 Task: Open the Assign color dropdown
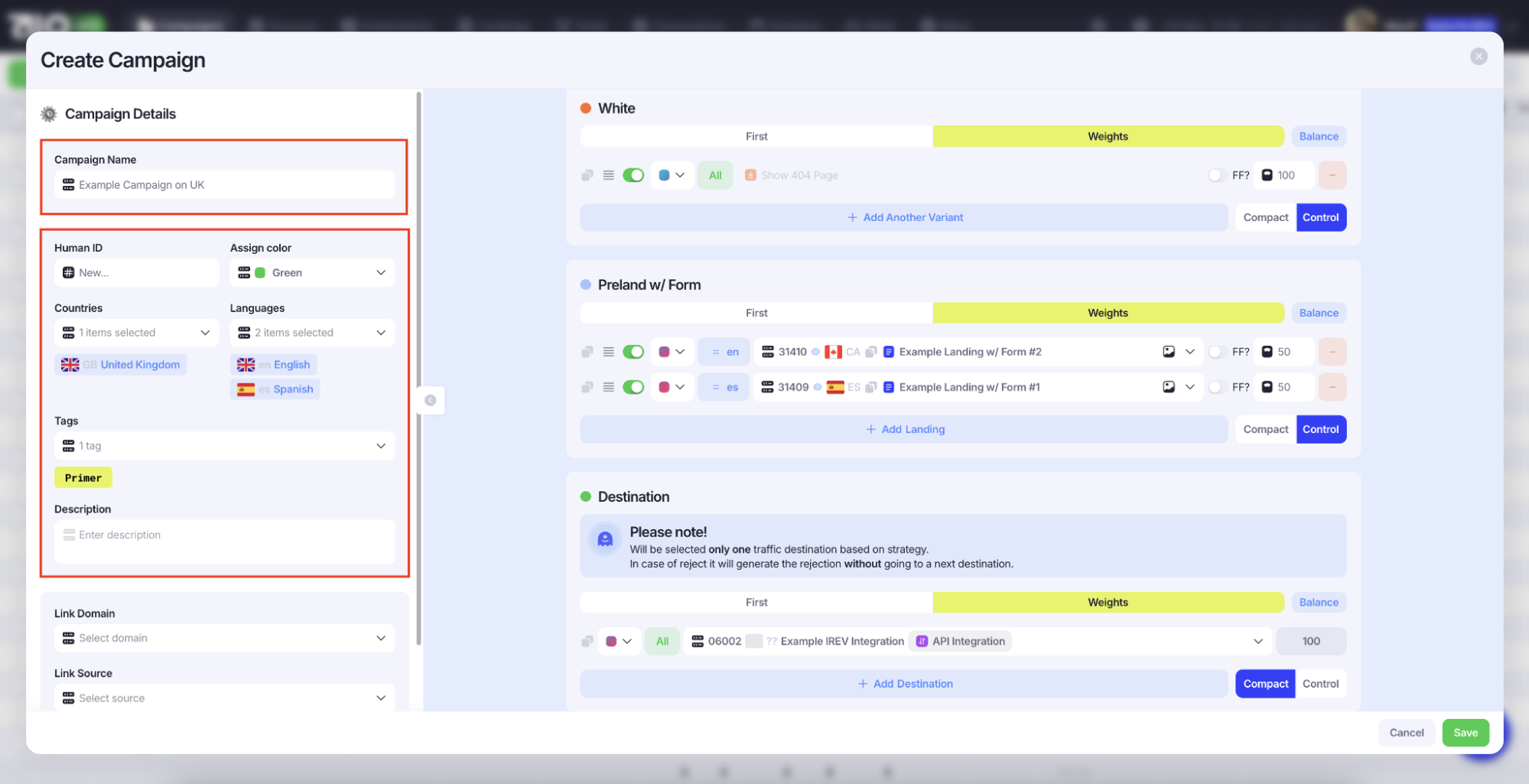(312, 273)
